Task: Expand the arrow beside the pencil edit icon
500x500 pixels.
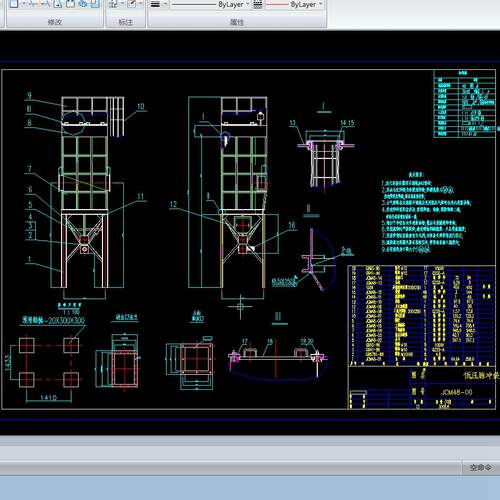Action: coord(140,3)
